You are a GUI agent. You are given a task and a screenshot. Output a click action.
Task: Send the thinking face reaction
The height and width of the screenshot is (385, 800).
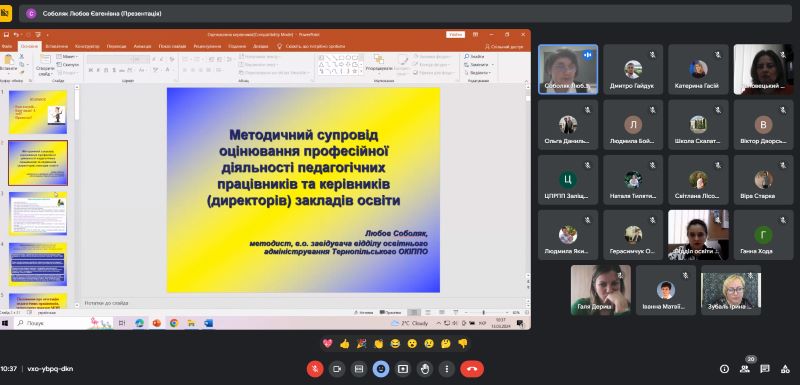point(445,344)
